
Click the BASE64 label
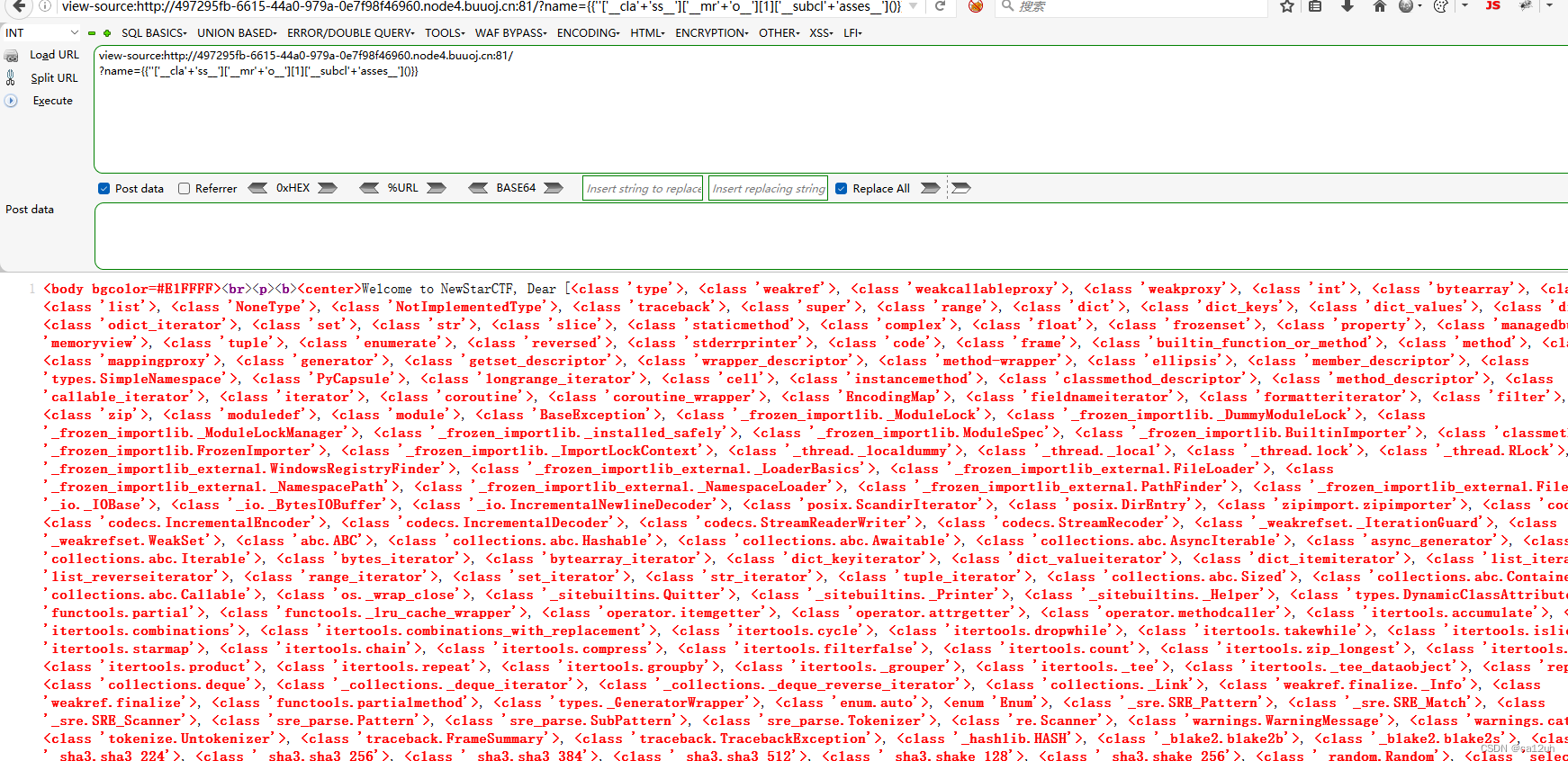(516, 188)
